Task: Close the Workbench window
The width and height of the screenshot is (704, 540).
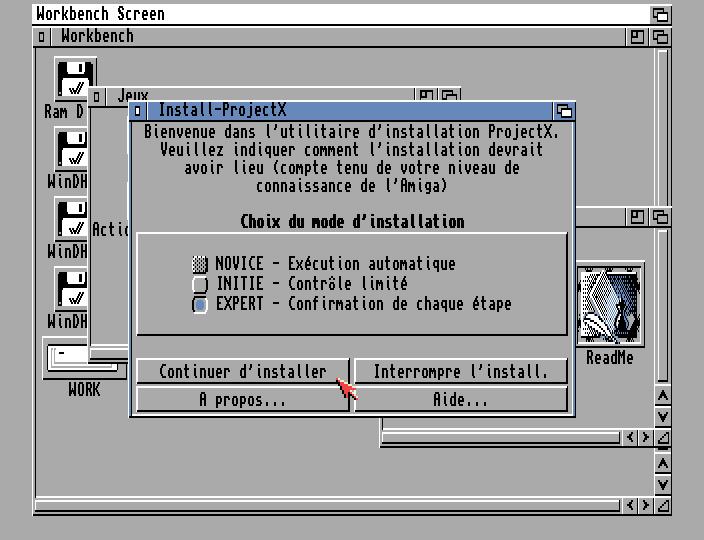Action: (x=41, y=37)
